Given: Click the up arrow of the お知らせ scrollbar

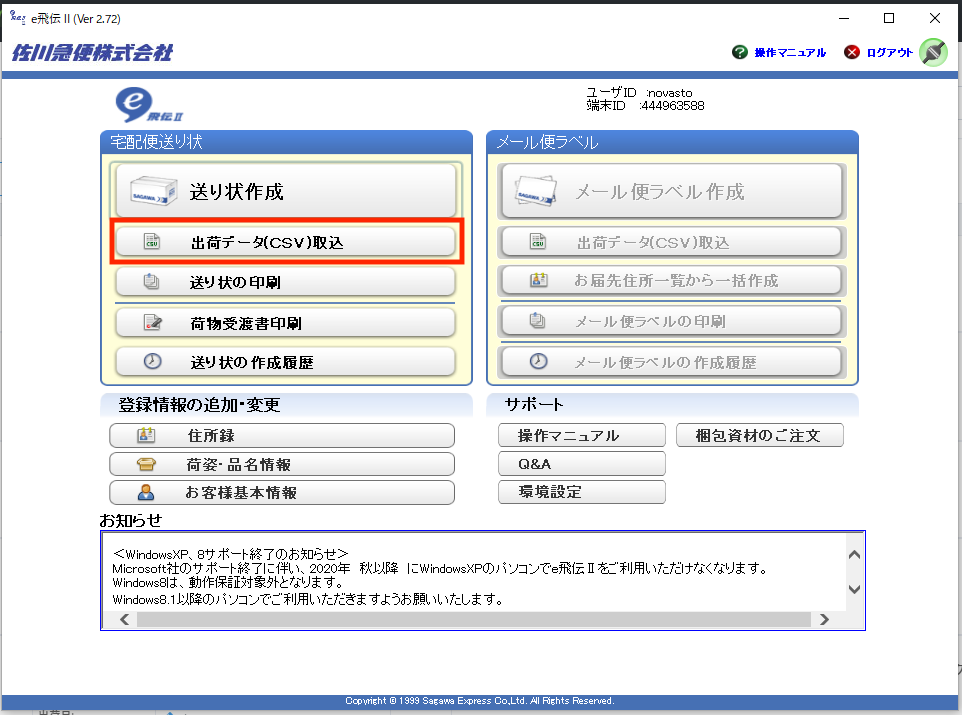Looking at the screenshot, I should click(x=854, y=555).
